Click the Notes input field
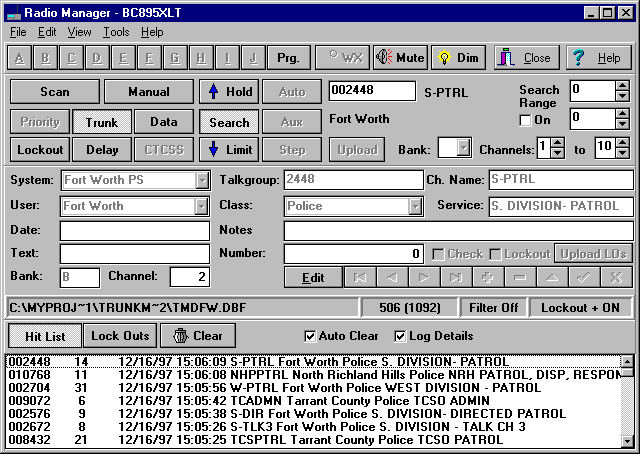 click(459, 231)
